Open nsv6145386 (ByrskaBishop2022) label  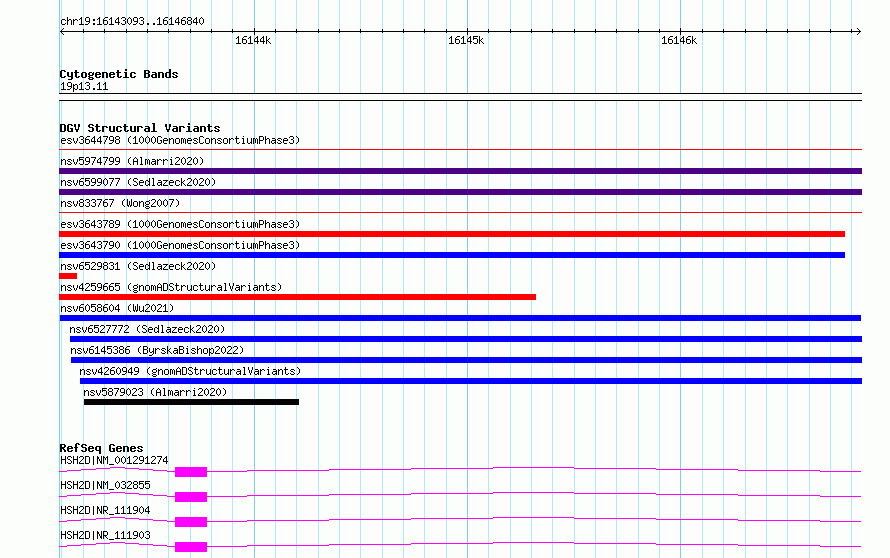tap(157, 350)
